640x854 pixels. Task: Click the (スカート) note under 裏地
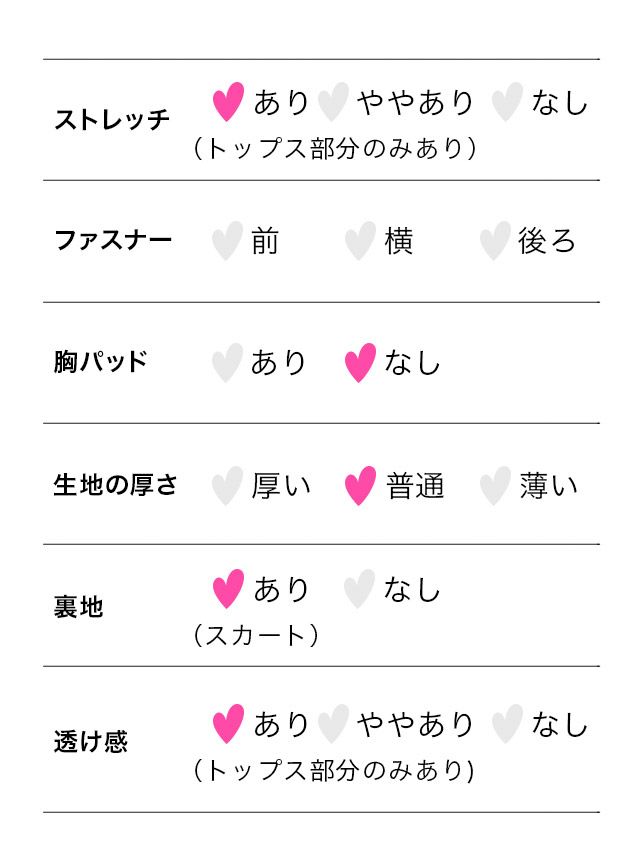256,635
